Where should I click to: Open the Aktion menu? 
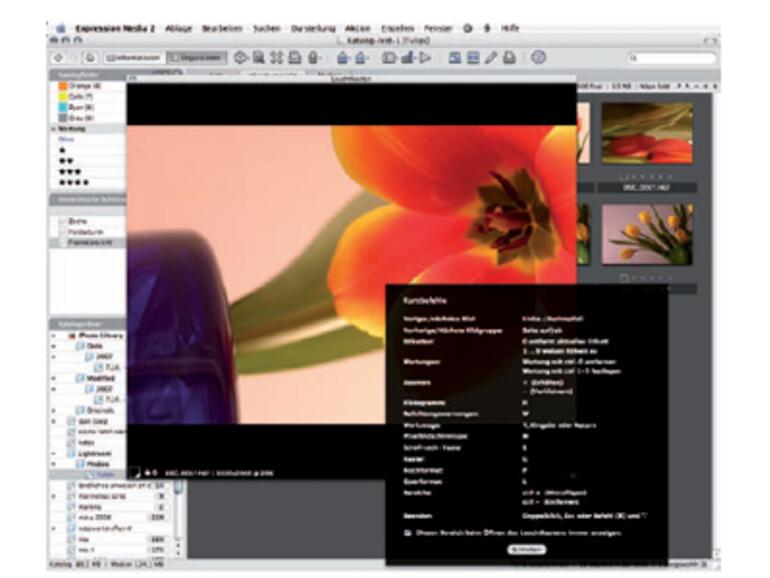pyautogui.click(x=358, y=28)
